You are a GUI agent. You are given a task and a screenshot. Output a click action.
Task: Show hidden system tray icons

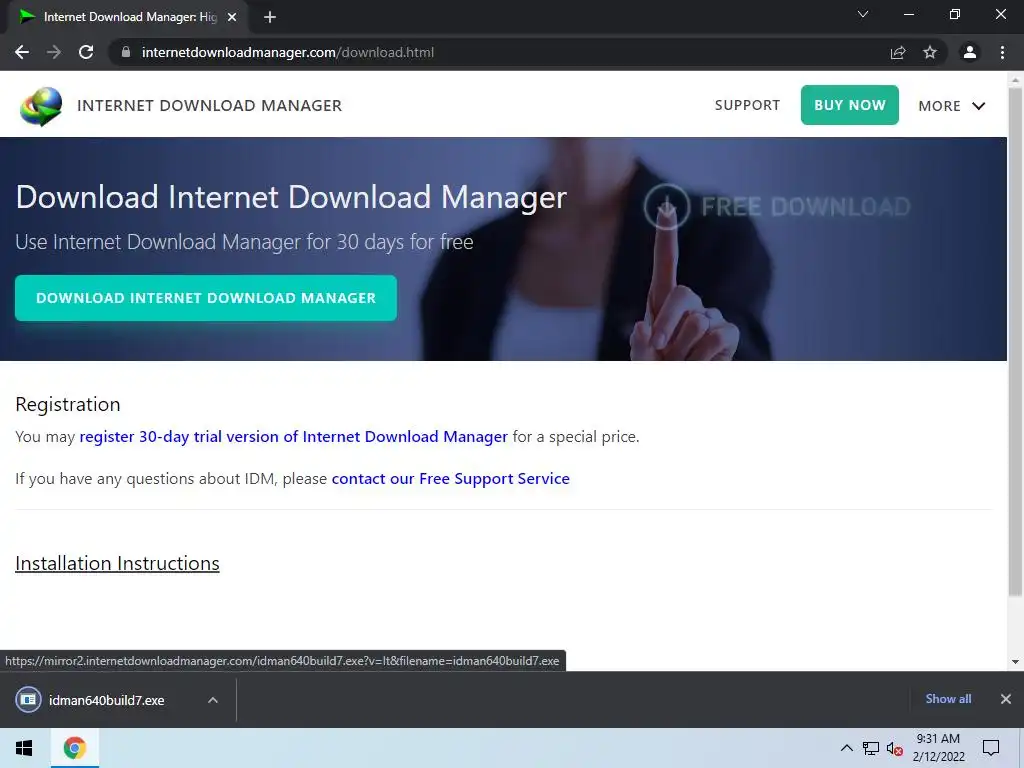[846, 748]
